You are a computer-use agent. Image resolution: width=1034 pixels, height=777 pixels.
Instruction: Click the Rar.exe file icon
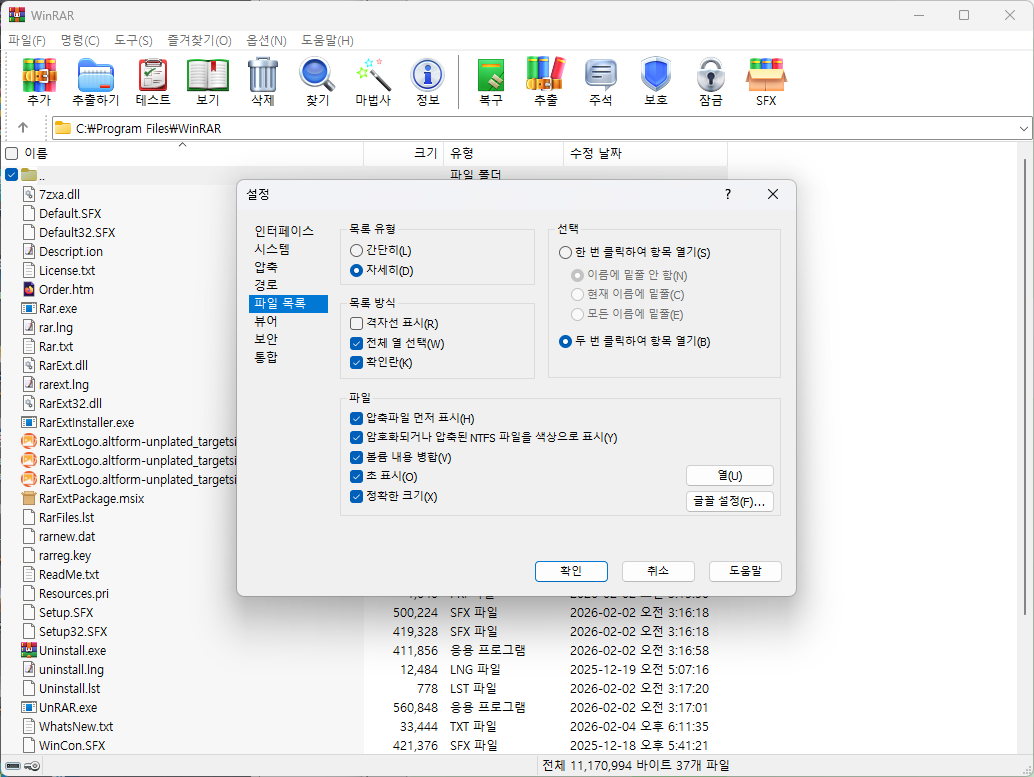29,308
